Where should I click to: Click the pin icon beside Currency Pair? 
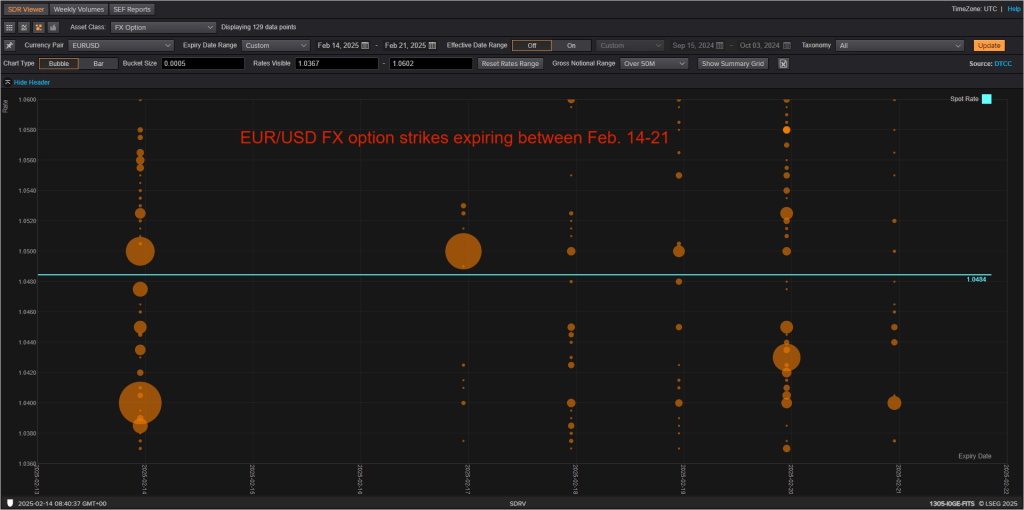tap(9, 45)
